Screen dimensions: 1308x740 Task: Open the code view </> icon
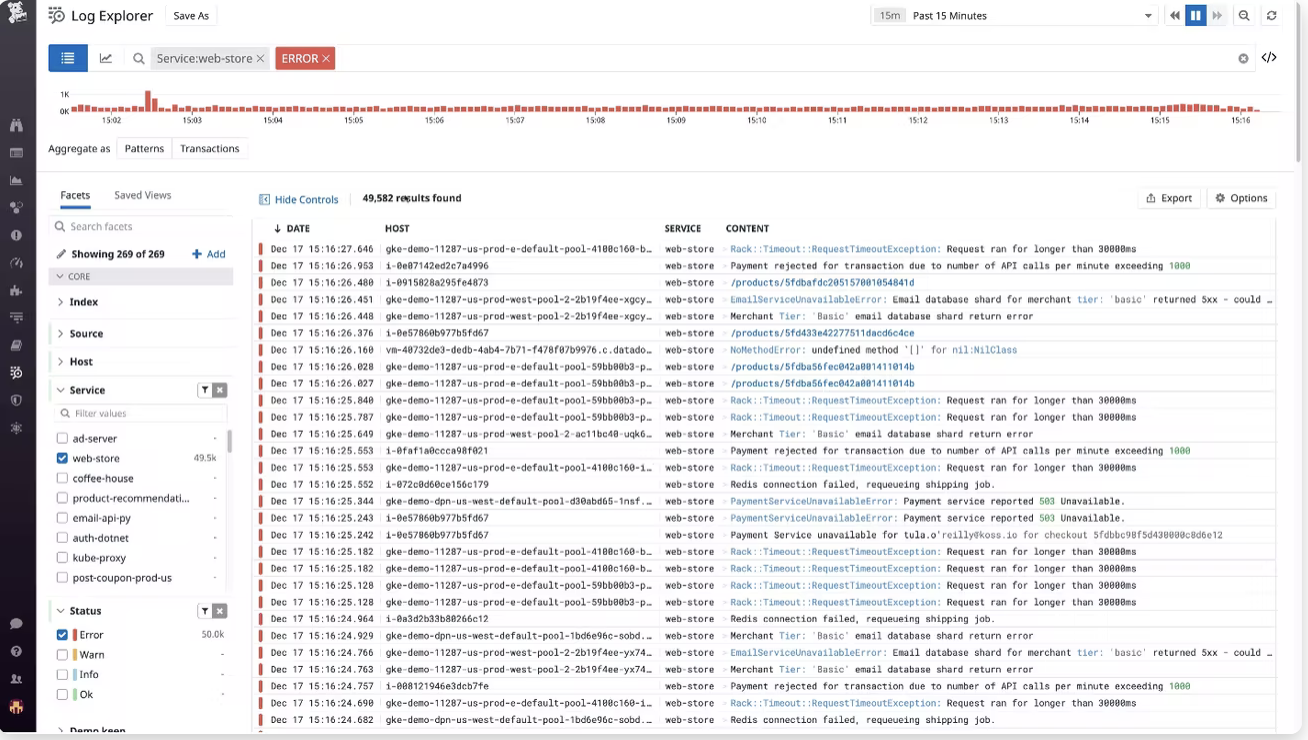(x=1269, y=58)
